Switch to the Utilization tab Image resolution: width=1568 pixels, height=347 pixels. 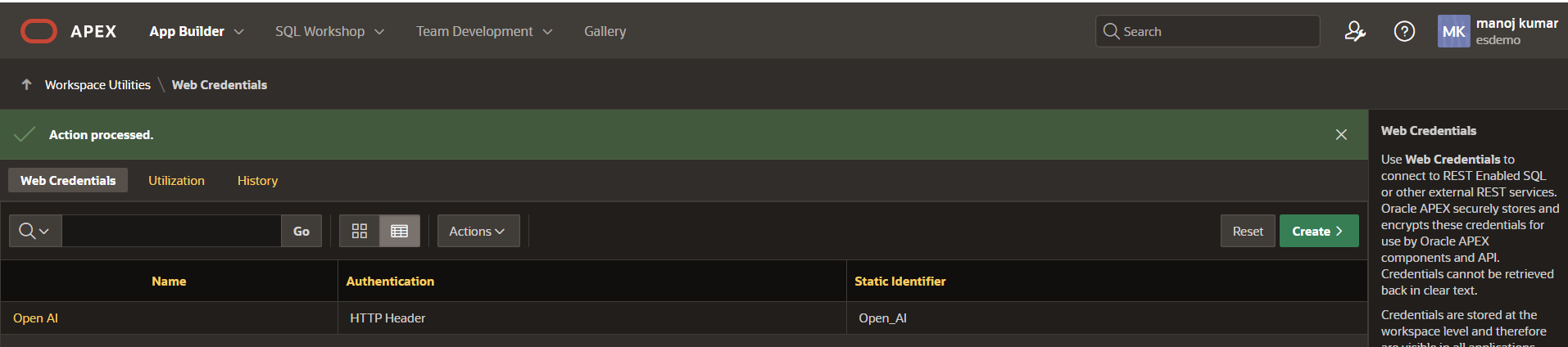tap(176, 180)
